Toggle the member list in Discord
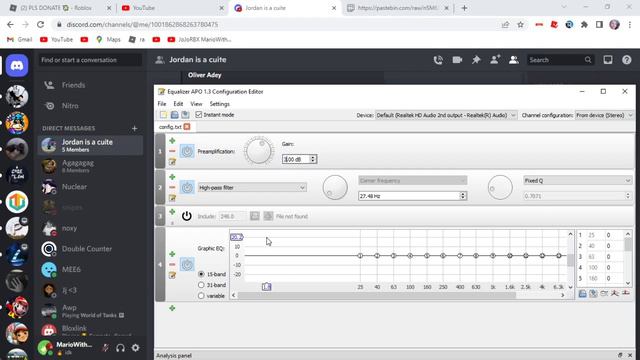The image size is (640, 360). [x=514, y=60]
